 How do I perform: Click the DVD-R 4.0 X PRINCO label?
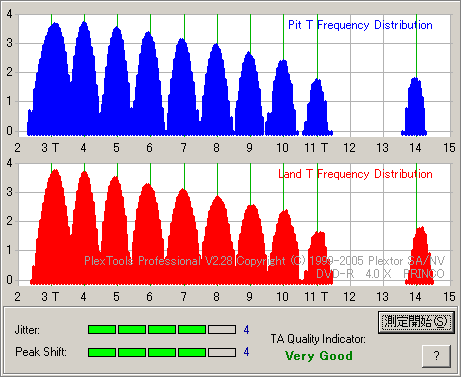[380, 274]
